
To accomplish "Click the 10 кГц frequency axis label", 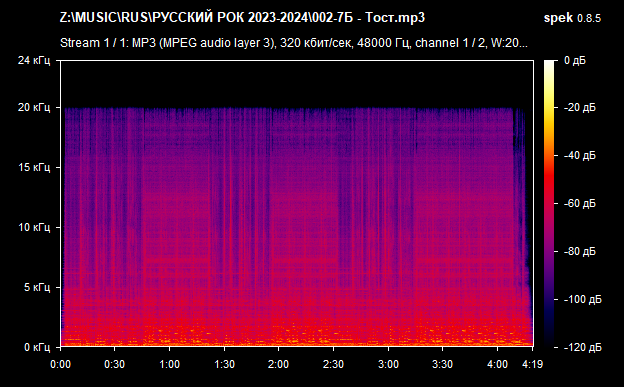I will pos(34,227).
